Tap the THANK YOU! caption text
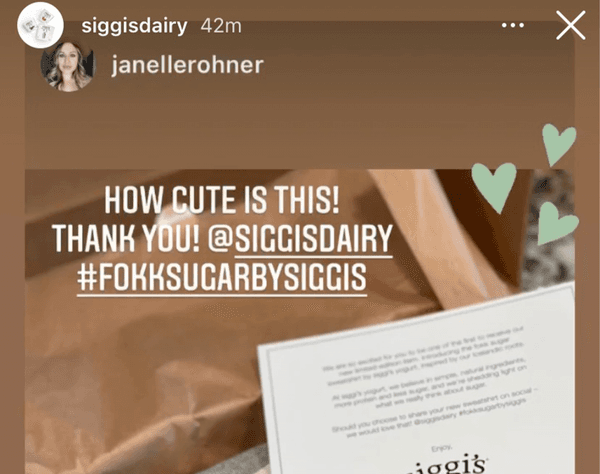Image resolution: width=600 pixels, height=474 pixels. (126, 239)
